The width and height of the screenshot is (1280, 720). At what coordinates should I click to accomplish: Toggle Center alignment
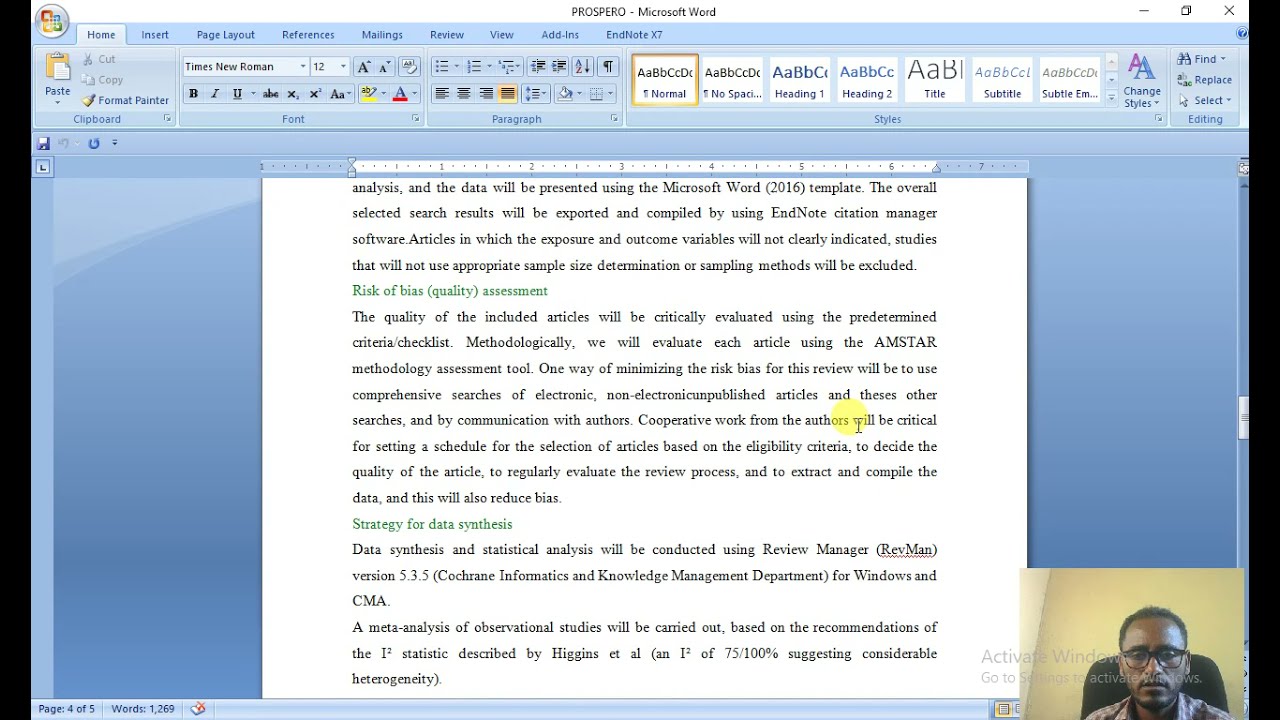[464, 94]
